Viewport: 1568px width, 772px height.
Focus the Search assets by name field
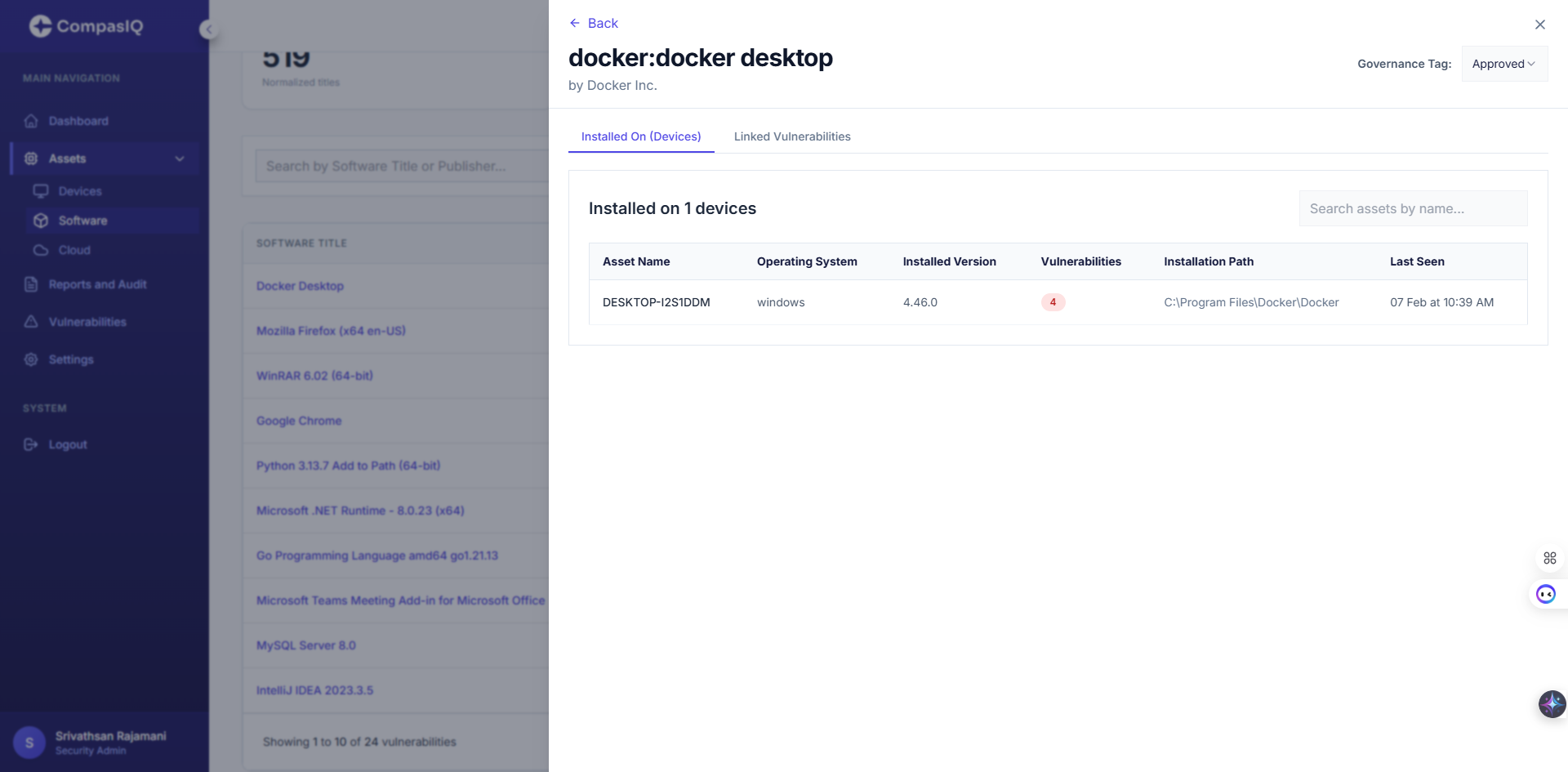[1413, 208]
